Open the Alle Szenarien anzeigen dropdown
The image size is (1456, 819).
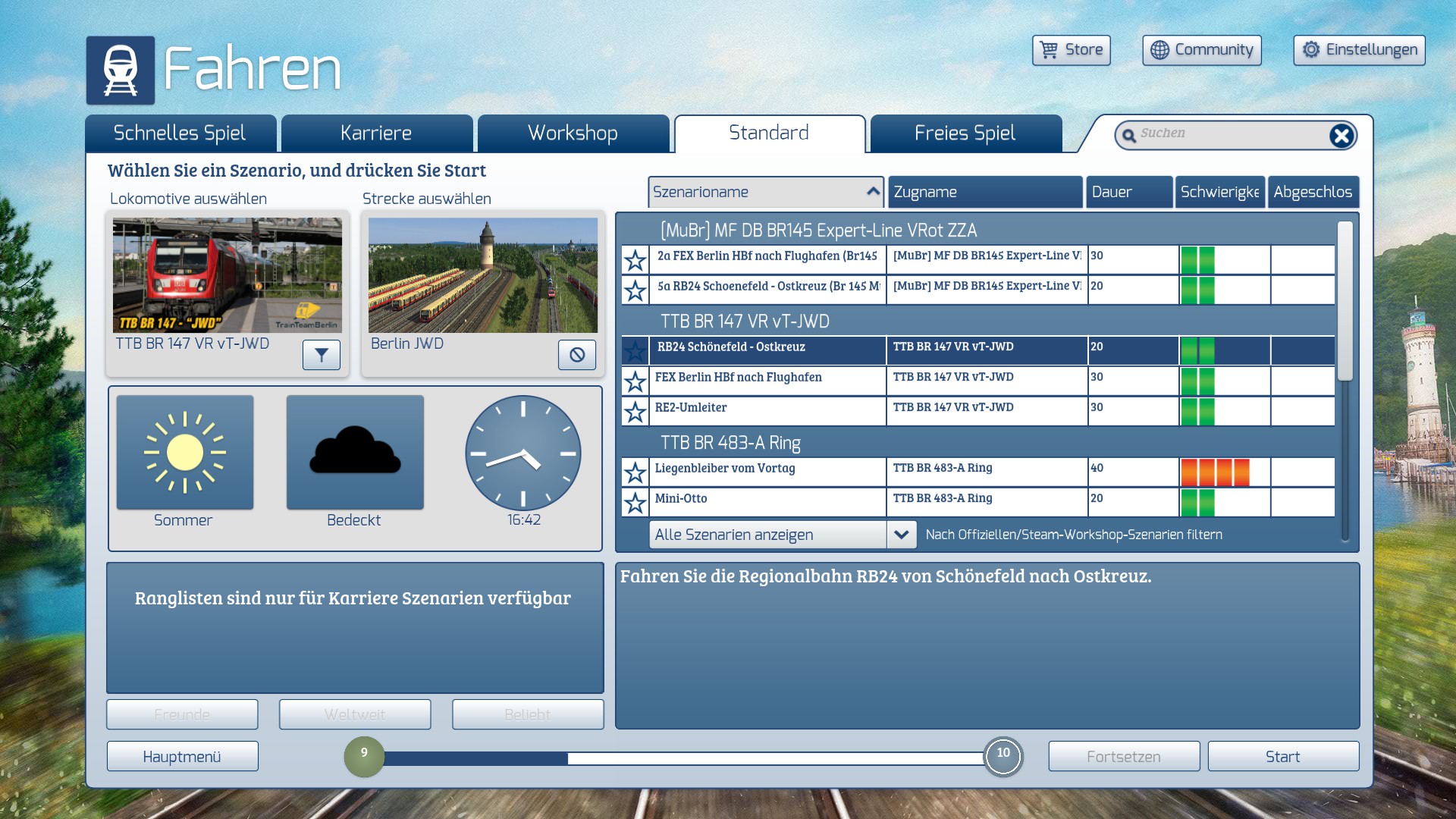[901, 535]
